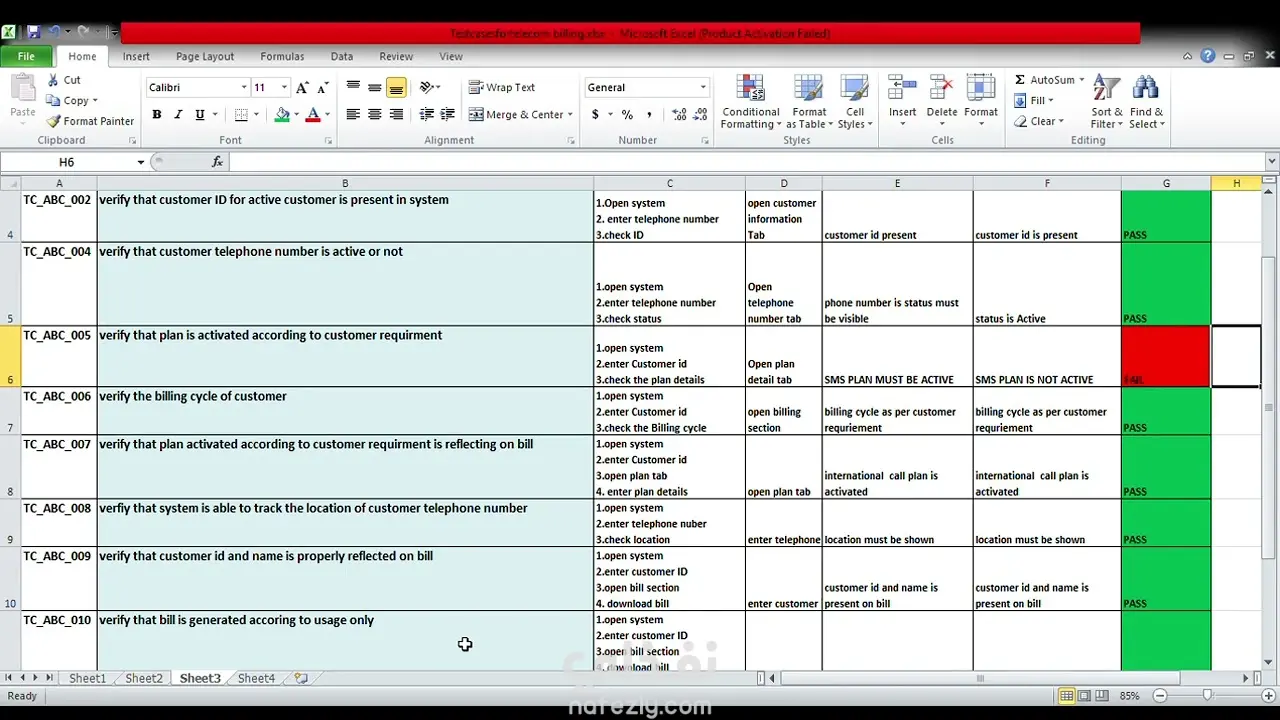1280x720 pixels.
Task: Click the Help question mark icon
Action: point(1208,56)
